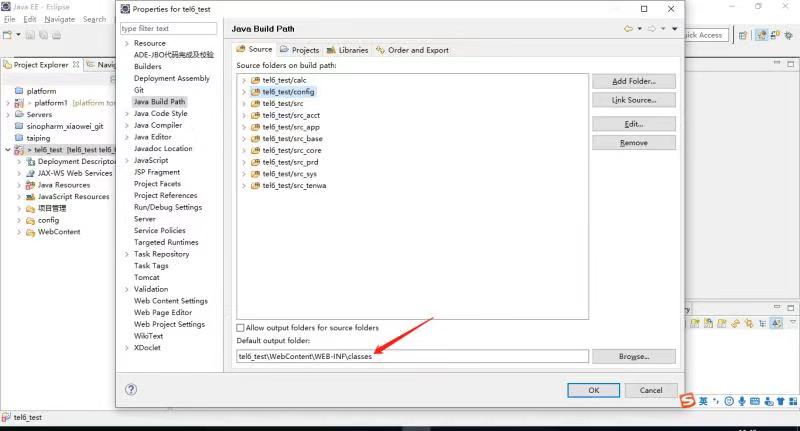Click the Default output folder field

coord(412,356)
